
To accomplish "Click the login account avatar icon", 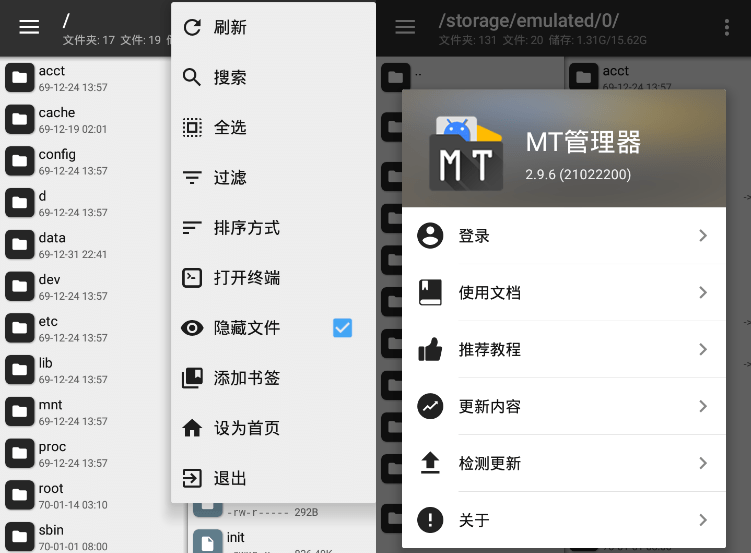I will tap(430, 236).
